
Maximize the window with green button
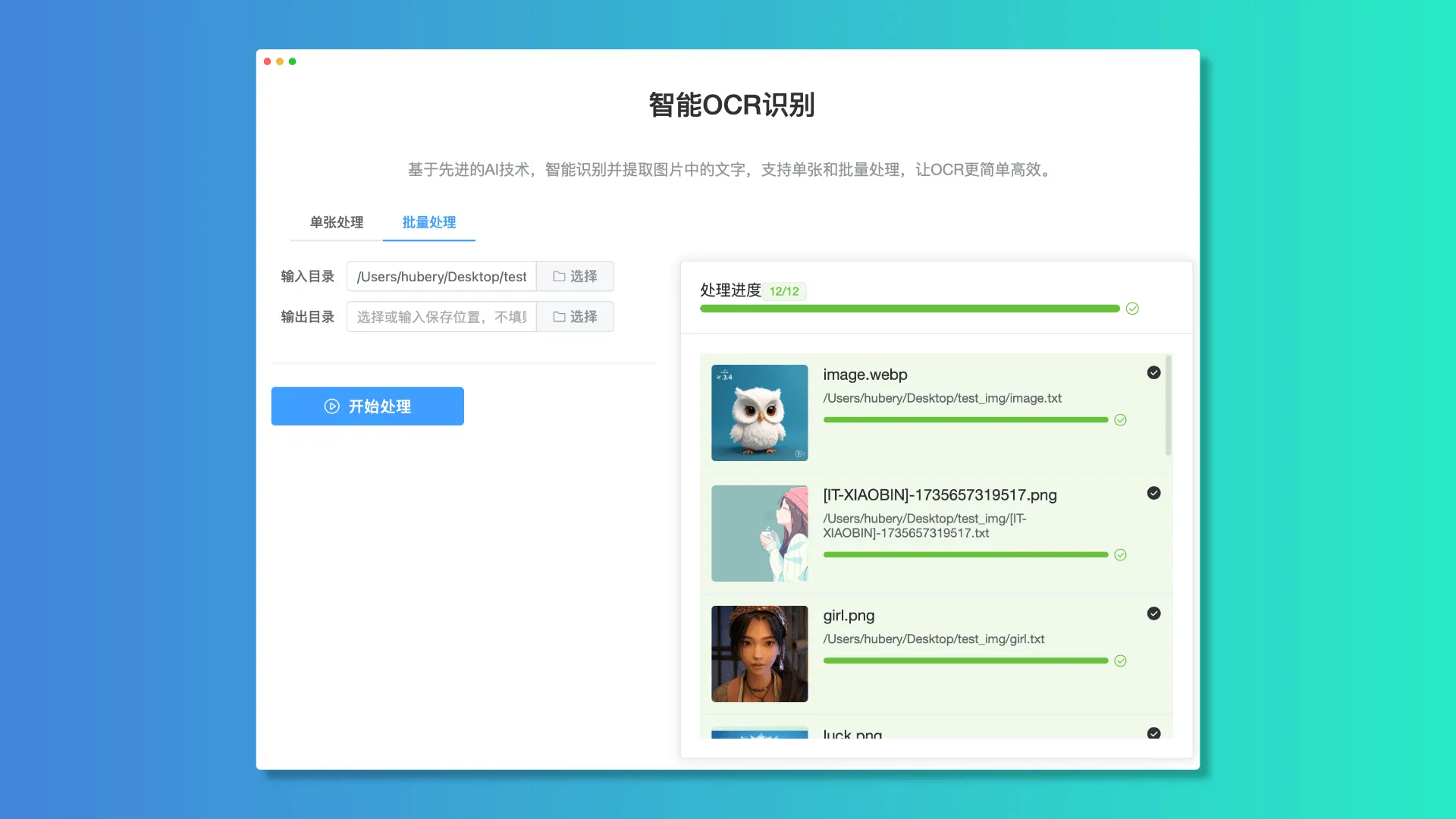click(x=292, y=61)
